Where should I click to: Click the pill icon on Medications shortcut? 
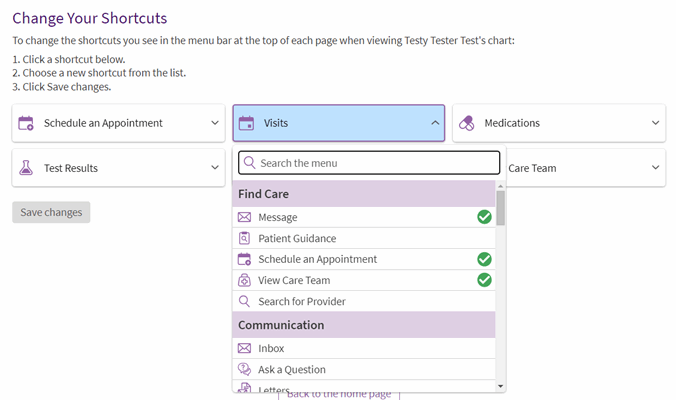[466, 123]
